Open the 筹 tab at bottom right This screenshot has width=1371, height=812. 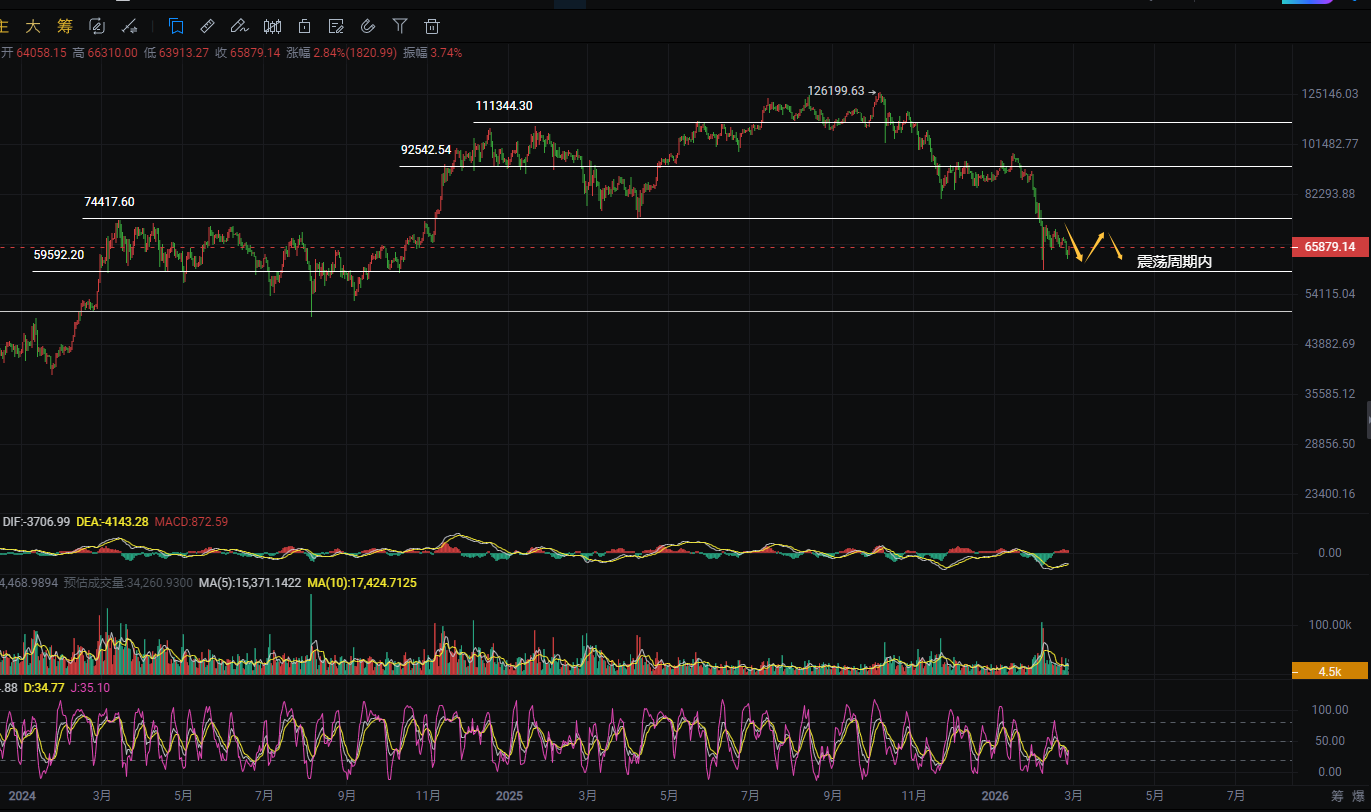(x=1337, y=796)
